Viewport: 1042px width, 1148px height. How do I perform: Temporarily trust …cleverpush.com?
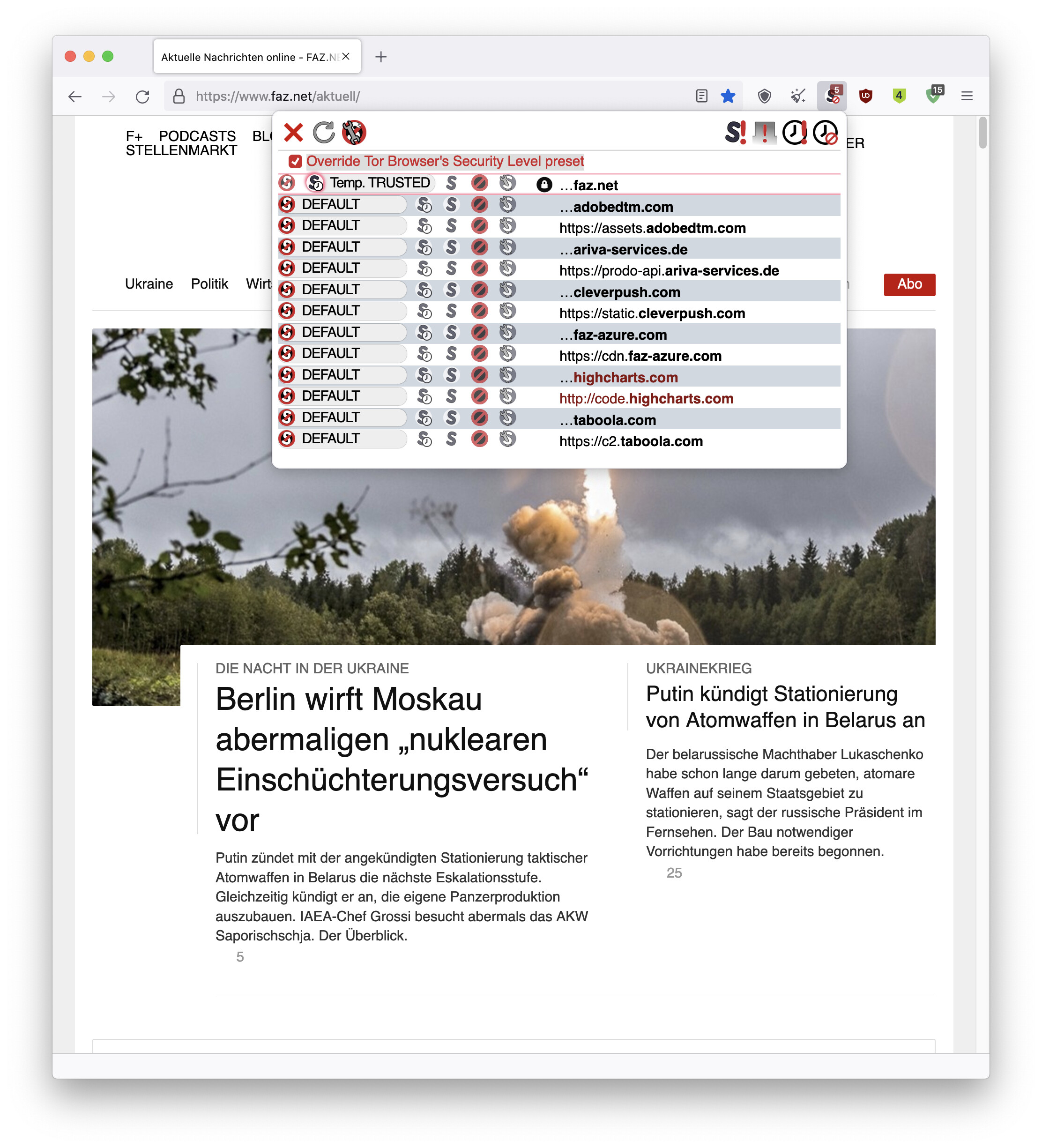click(x=424, y=290)
